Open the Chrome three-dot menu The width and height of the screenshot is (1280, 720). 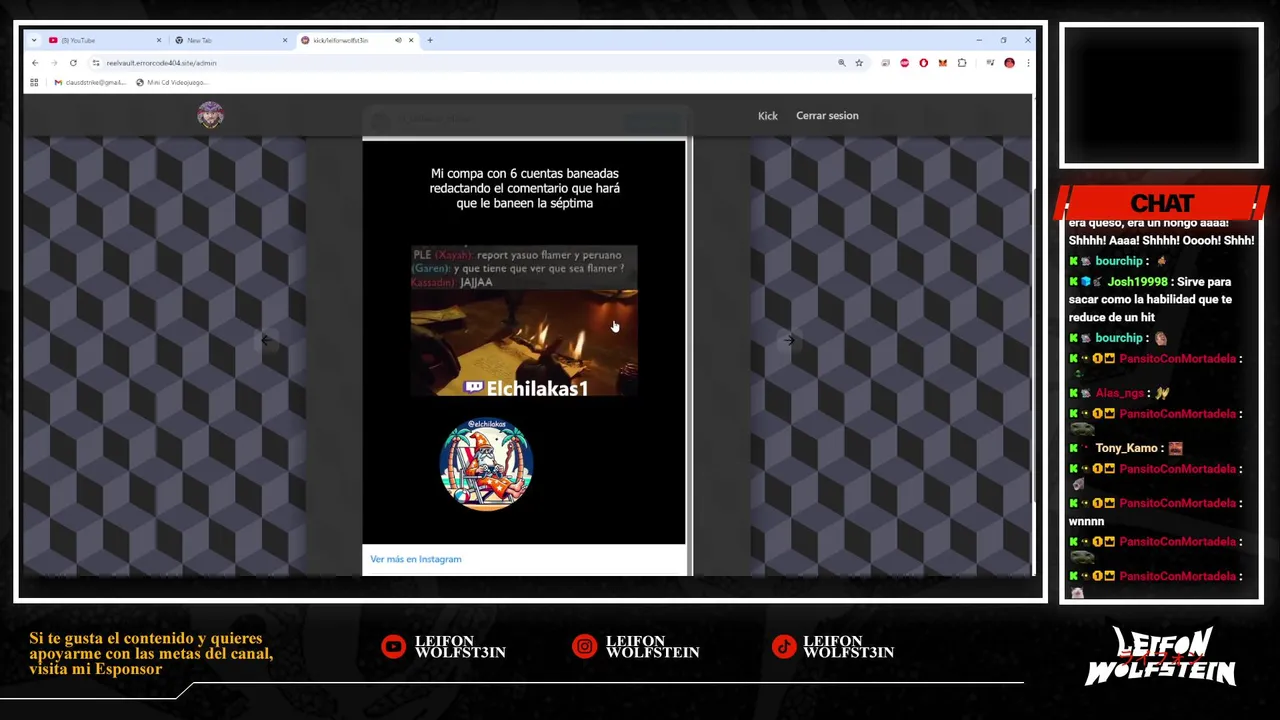[1027, 63]
